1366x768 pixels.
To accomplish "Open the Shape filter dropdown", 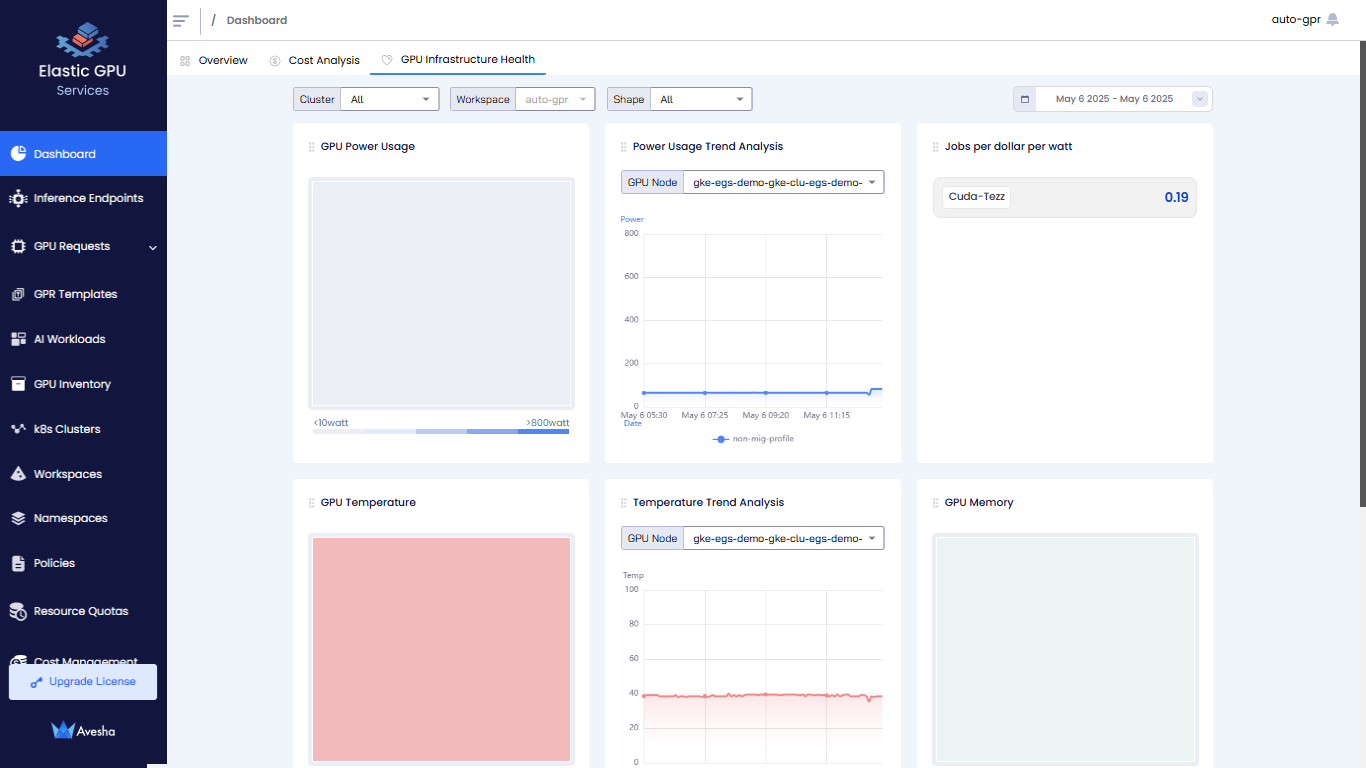I will coord(700,99).
